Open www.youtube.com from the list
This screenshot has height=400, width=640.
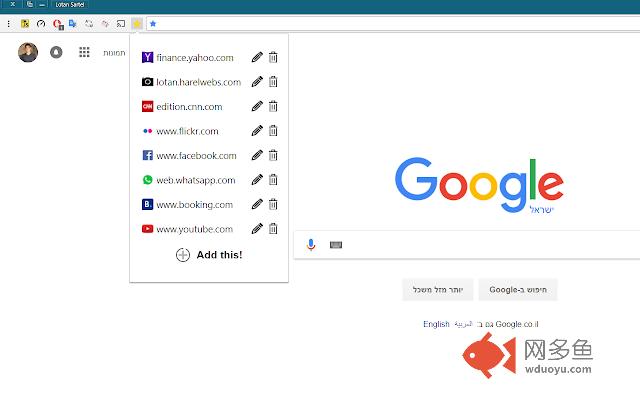[x=187, y=229]
